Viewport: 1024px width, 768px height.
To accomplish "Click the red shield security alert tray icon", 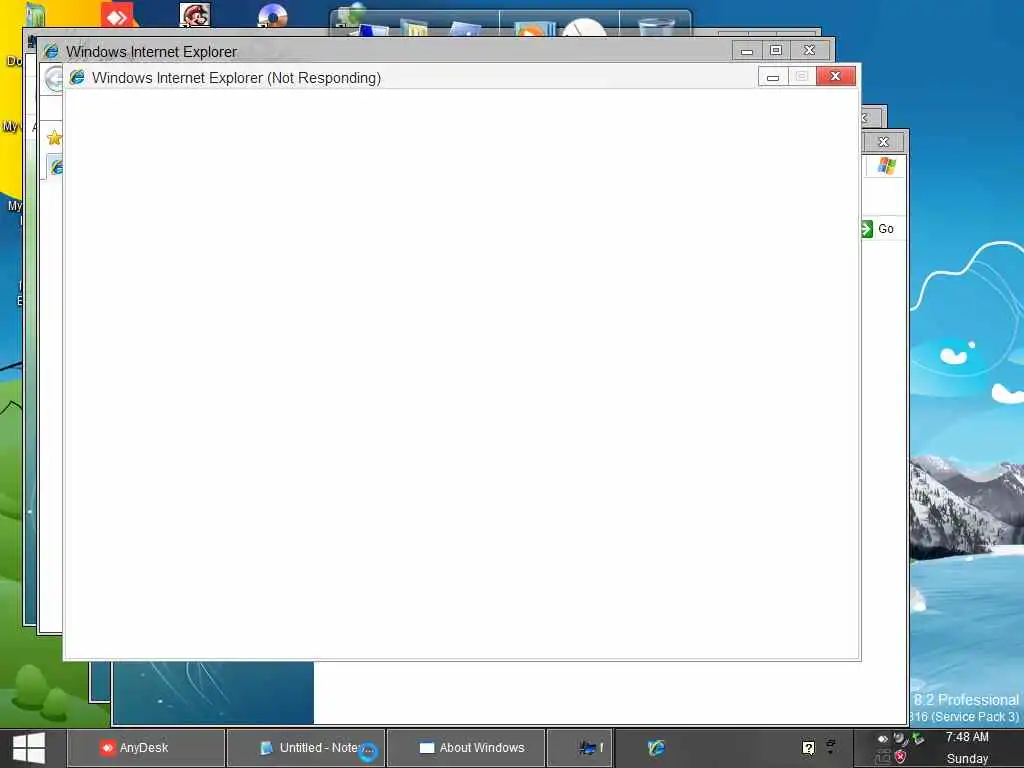I will (x=901, y=757).
